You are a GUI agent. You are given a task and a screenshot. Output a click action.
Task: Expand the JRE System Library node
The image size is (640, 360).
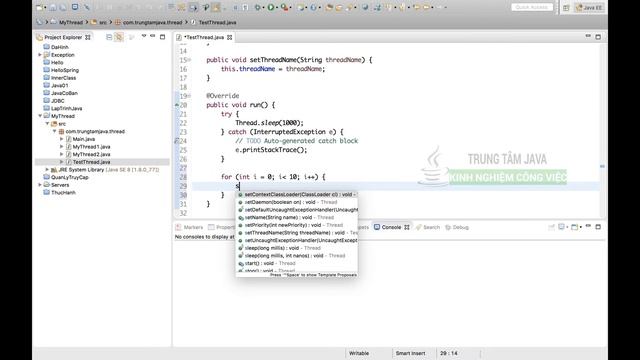[47, 169]
